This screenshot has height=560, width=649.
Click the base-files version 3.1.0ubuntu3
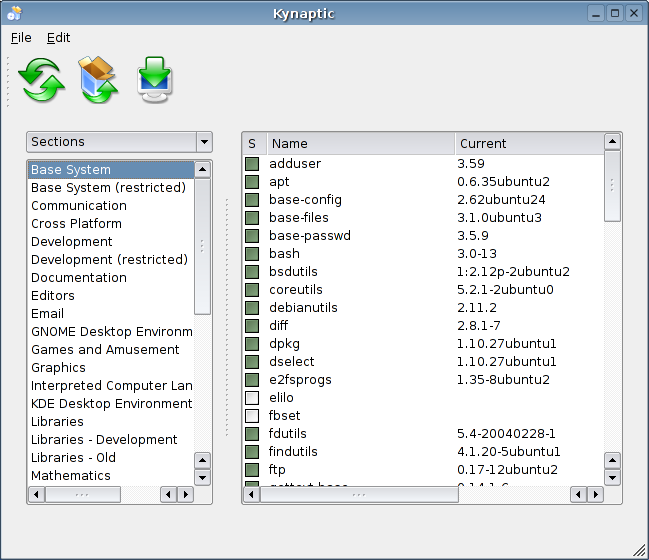499,218
